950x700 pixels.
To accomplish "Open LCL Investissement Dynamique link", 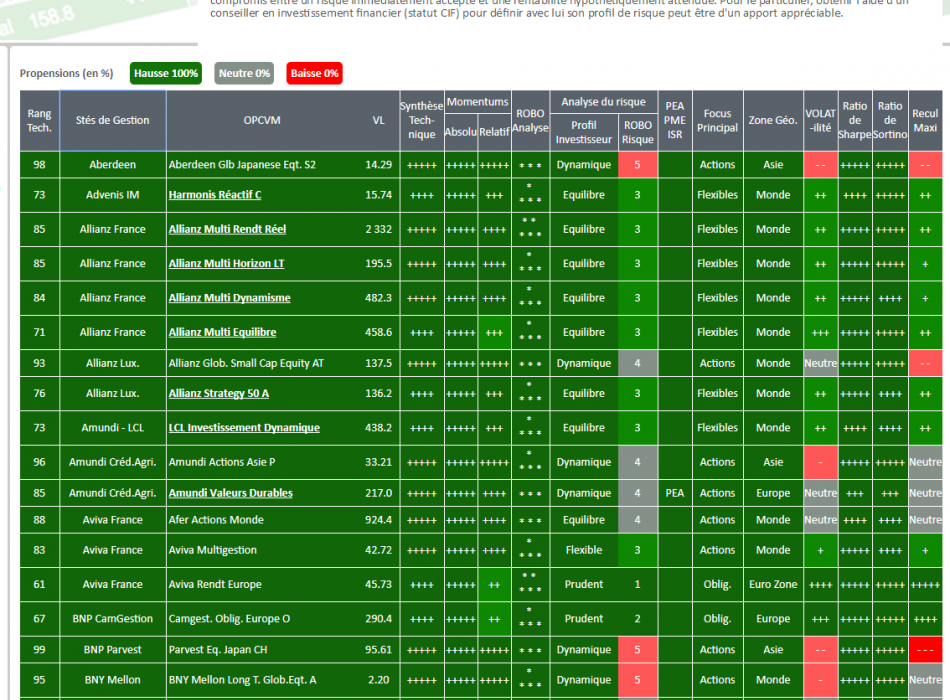I will point(244,428).
